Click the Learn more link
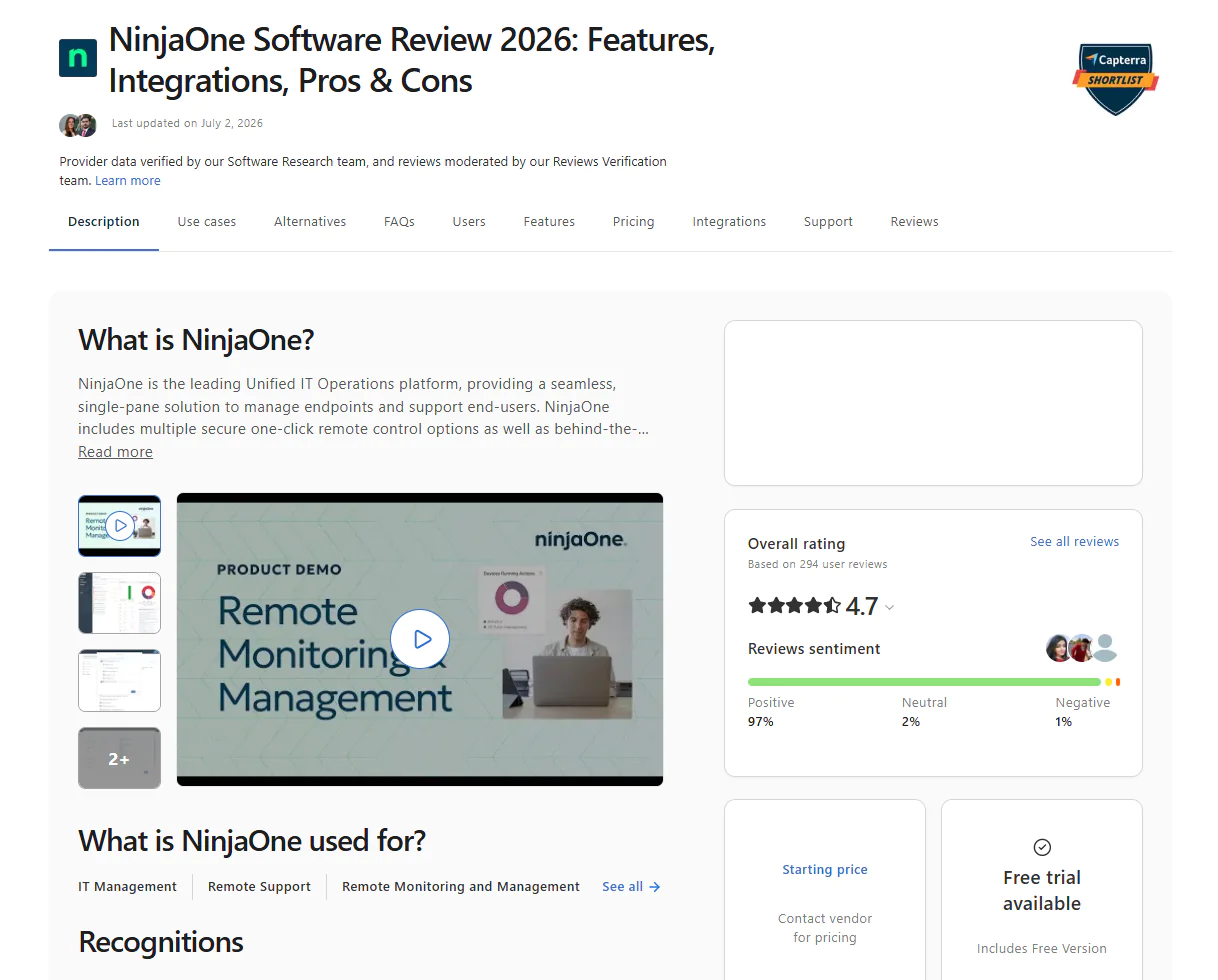 (128, 181)
